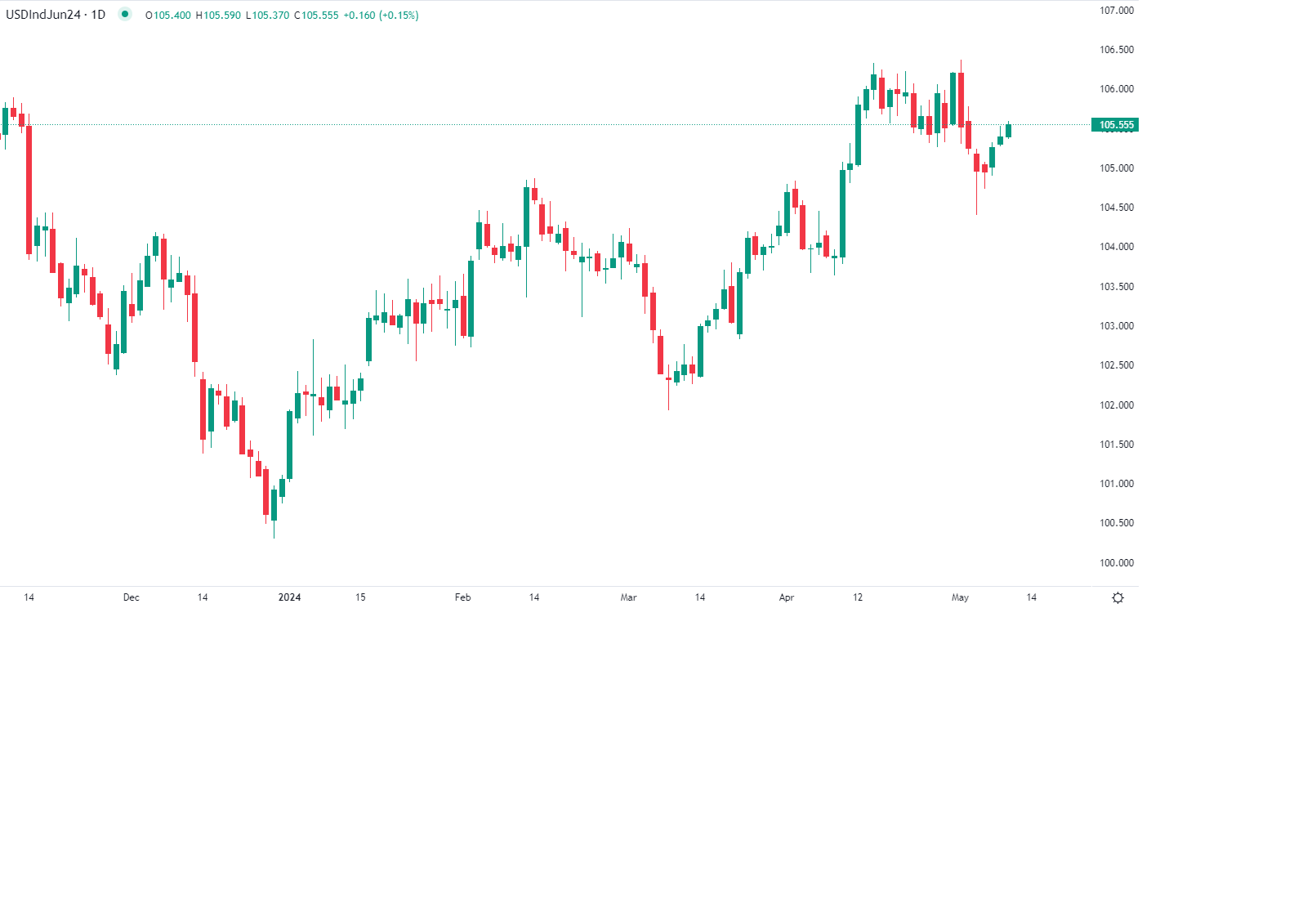Click the Apr label on time axis
Screen dimensions: 1316x899
[787, 597]
